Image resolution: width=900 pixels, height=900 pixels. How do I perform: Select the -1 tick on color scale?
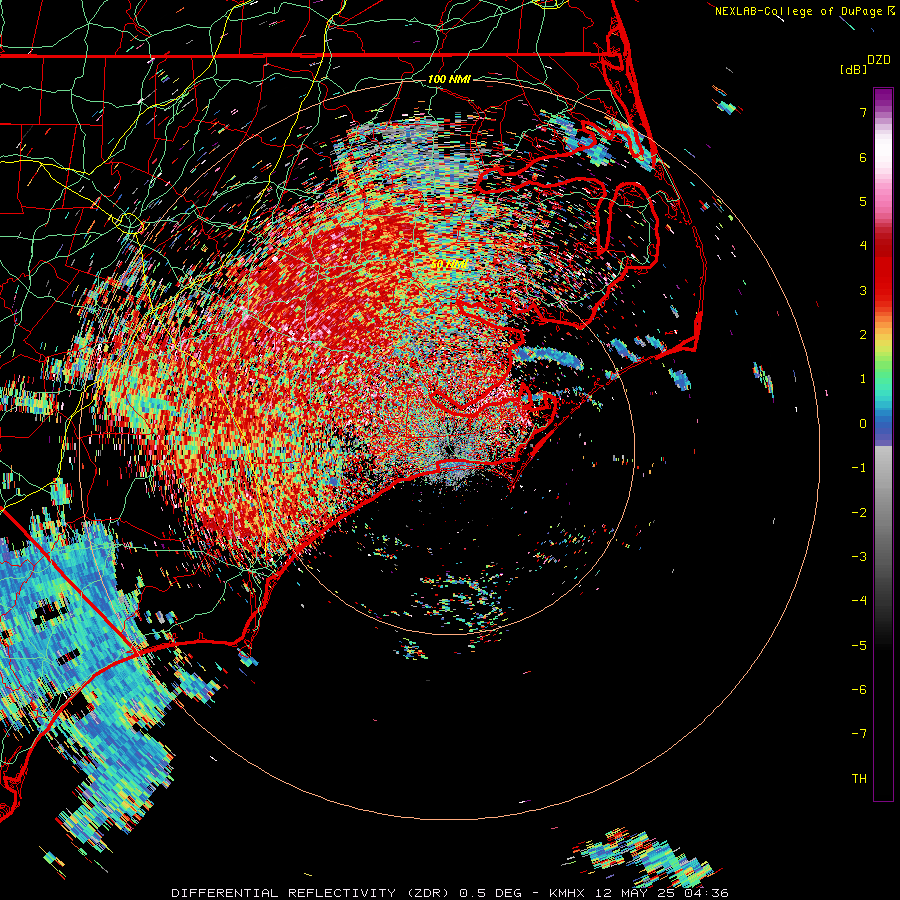click(x=859, y=468)
